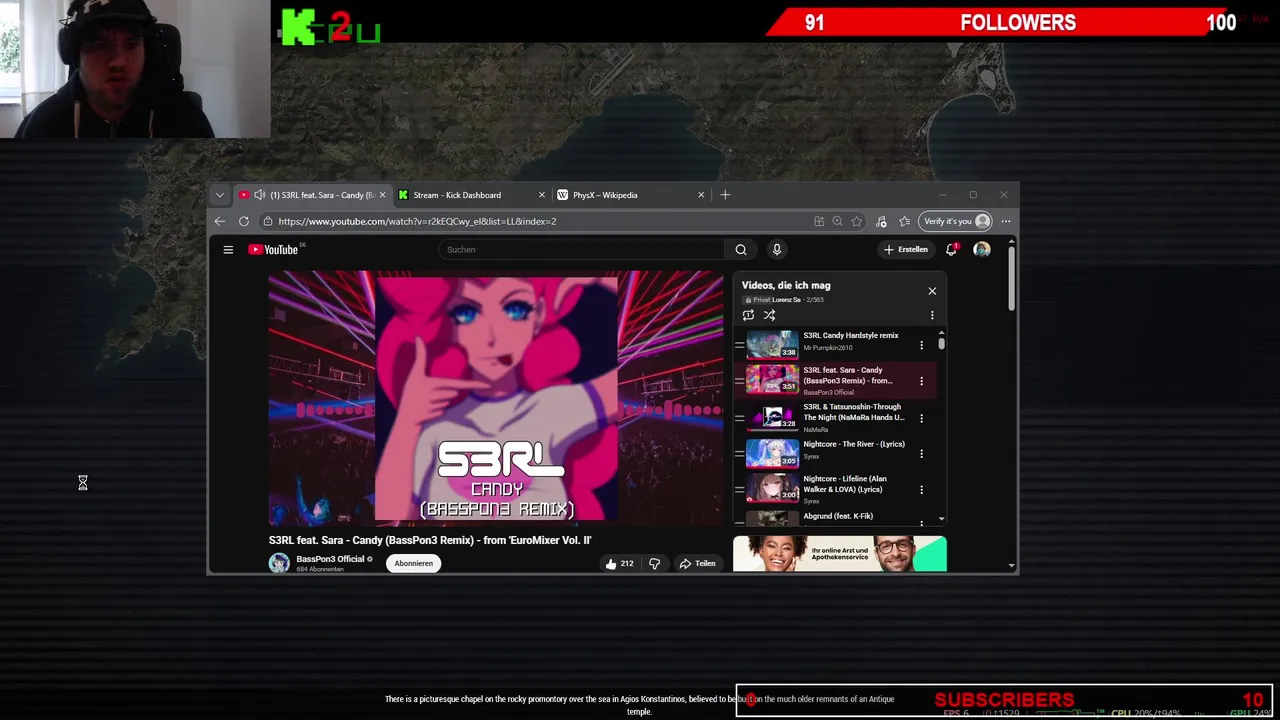Open options for Through The Night playlist entry
The width and height of the screenshot is (1280, 720).
point(922,418)
